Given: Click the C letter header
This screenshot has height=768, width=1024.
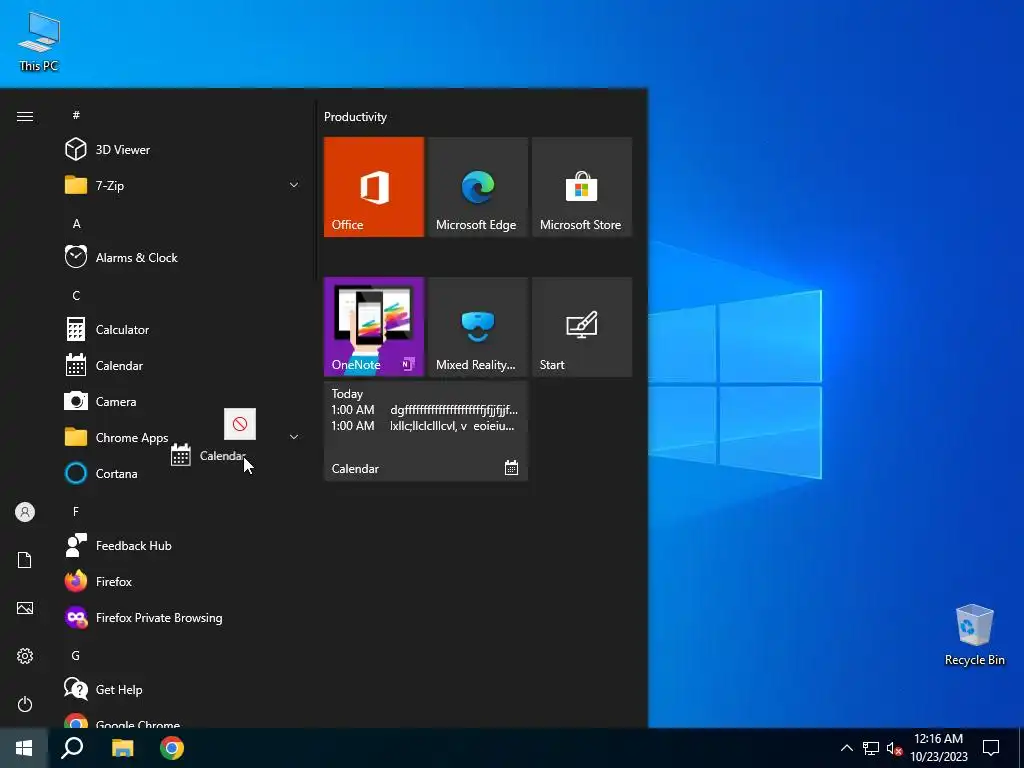Looking at the screenshot, I should pyautogui.click(x=76, y=295).
